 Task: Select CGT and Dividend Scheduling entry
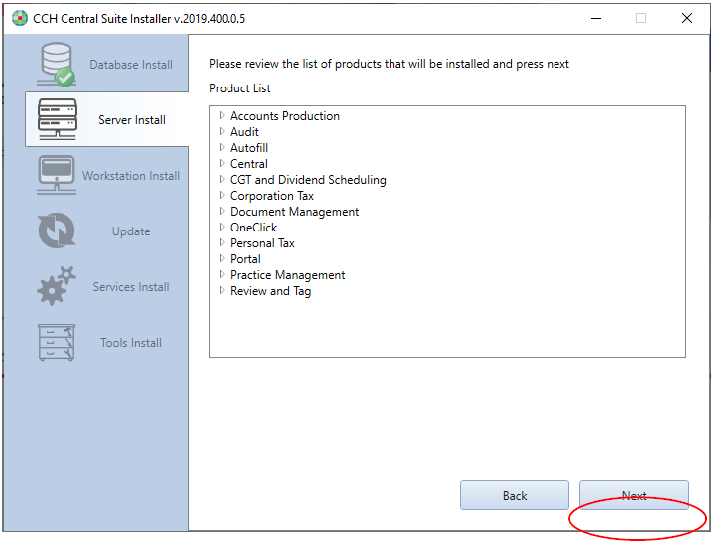click(x=308, y=180)
